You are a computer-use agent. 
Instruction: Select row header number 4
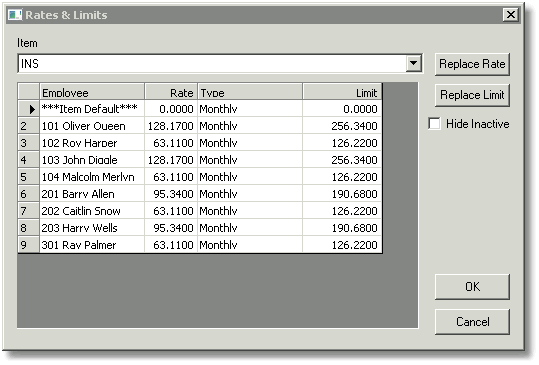[29, 160]
